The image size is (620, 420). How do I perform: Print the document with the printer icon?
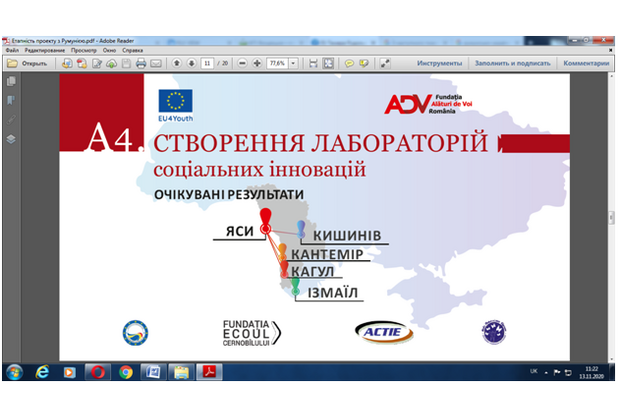click(x=141, y=63)
